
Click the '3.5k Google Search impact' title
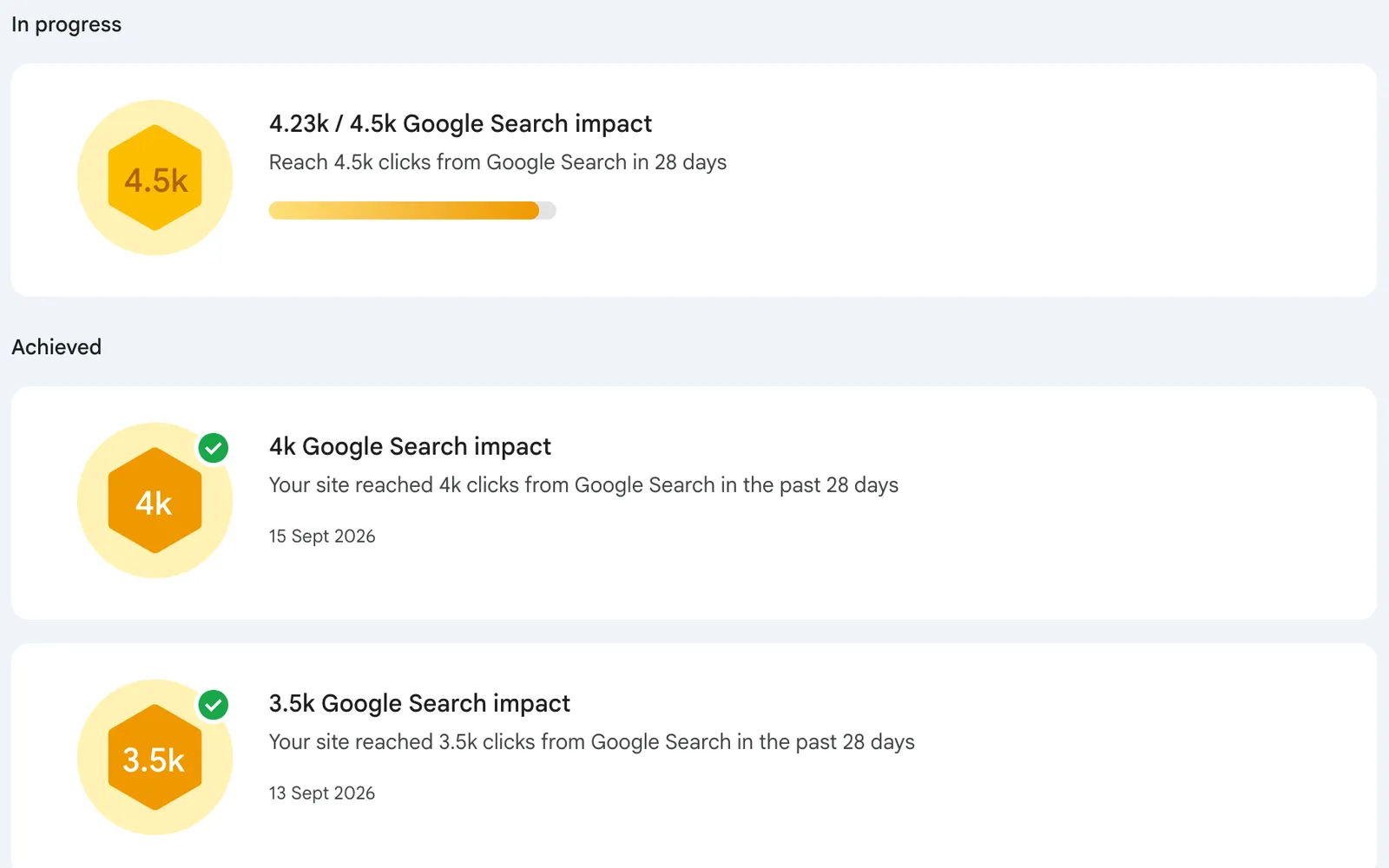pyautogui.click(x=419, y=704)
